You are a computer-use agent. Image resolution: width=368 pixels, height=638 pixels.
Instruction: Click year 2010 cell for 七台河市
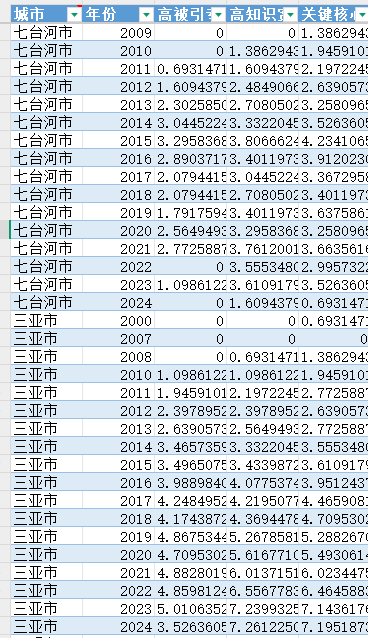coord(118,50)
